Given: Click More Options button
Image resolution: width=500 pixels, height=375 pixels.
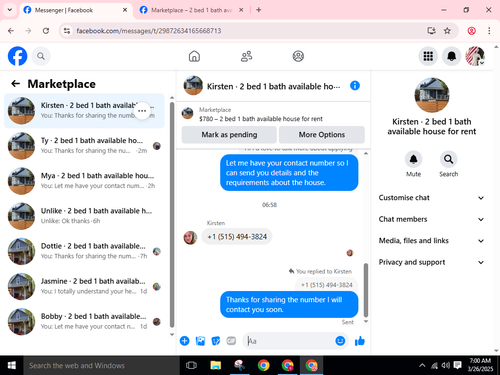Looking at the screenshot, I should point(322,135).
